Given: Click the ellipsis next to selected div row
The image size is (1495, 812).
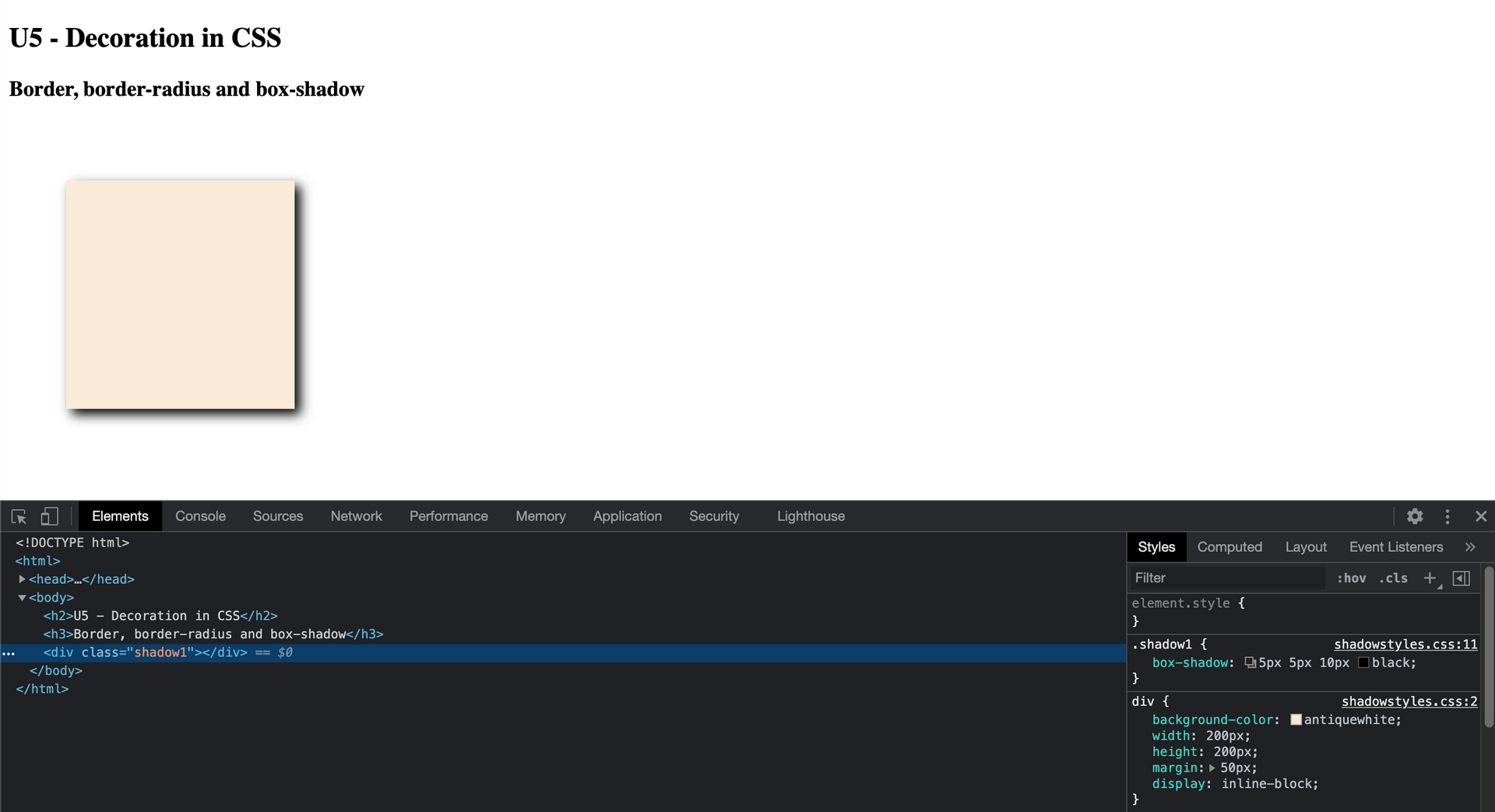Looking at the screenshot, I should point(9,653).
